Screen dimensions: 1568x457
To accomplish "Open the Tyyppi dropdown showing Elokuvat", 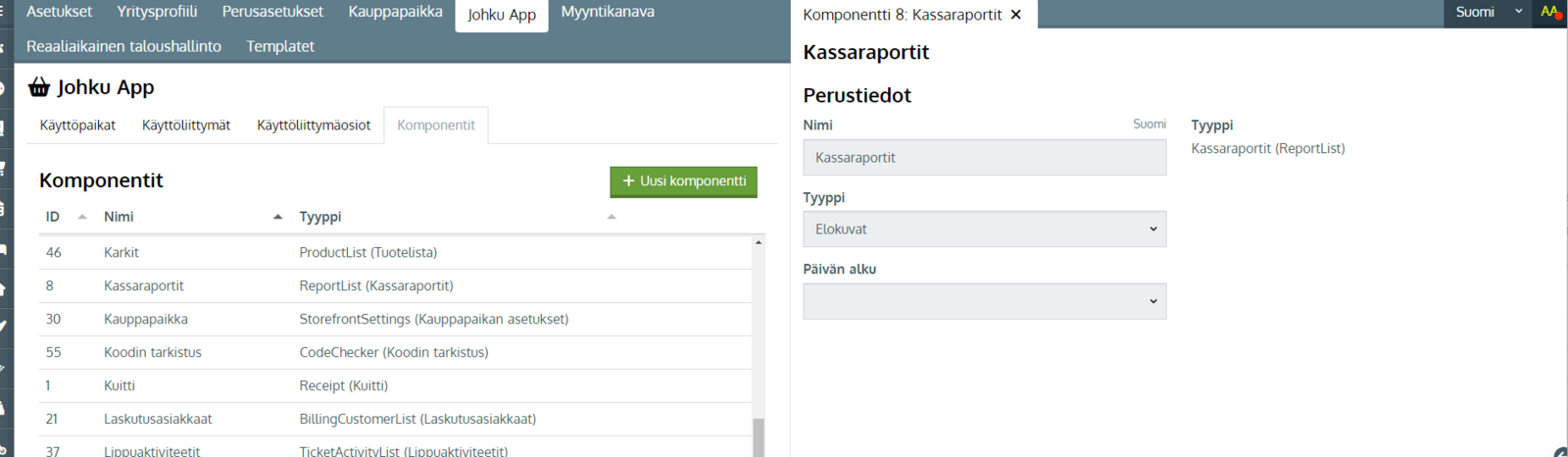I will click(x=984, y=229).
